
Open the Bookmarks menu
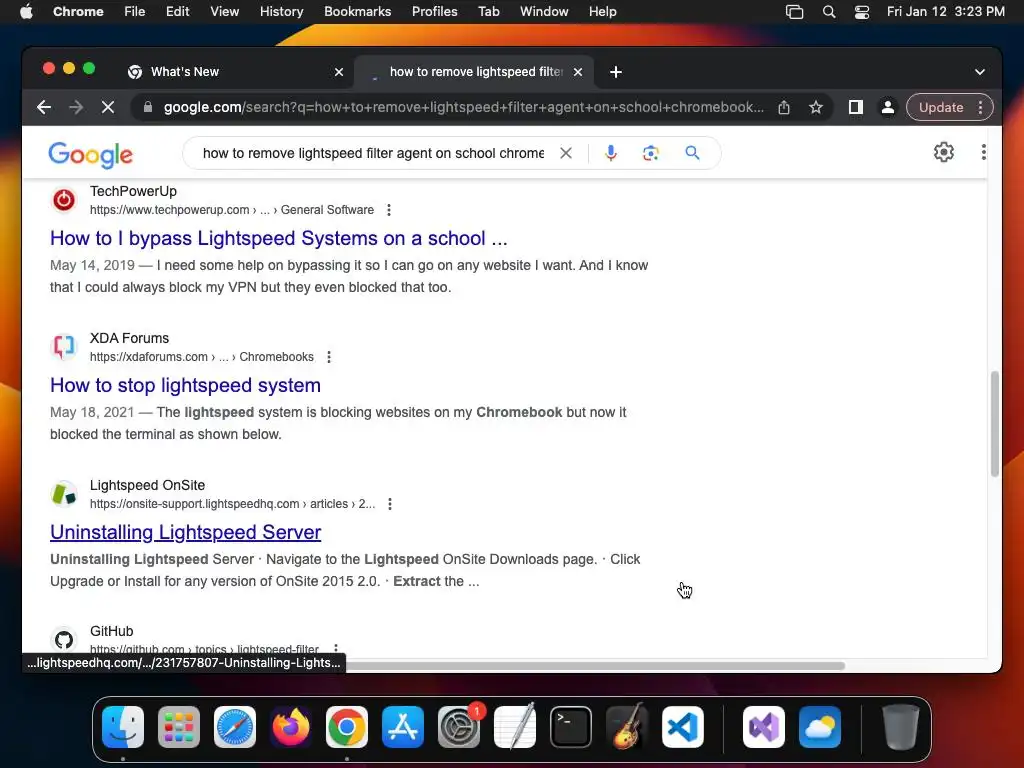(x=357, y=12)
